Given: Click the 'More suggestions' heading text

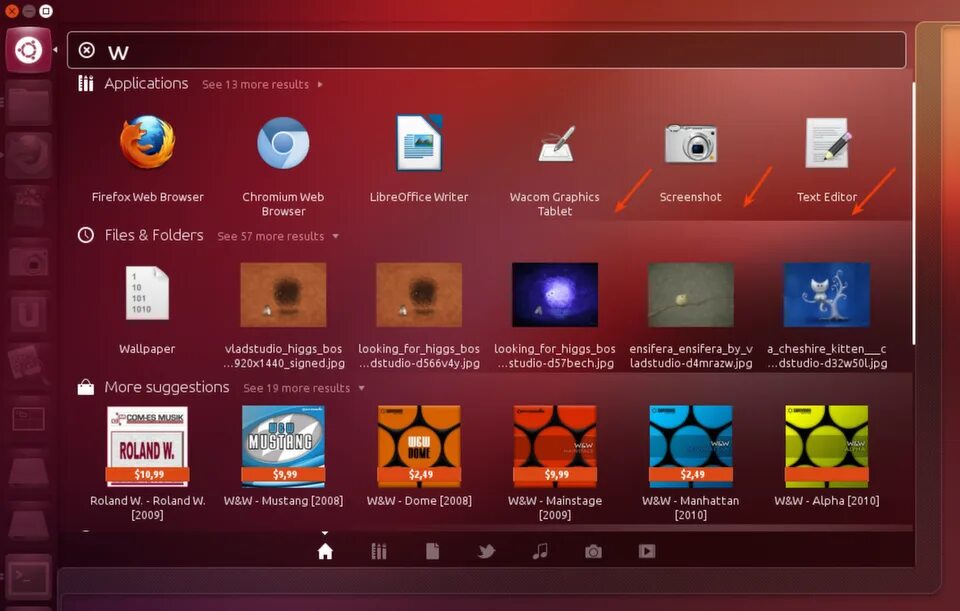Looking at the screenshot, I should (167, 387).
